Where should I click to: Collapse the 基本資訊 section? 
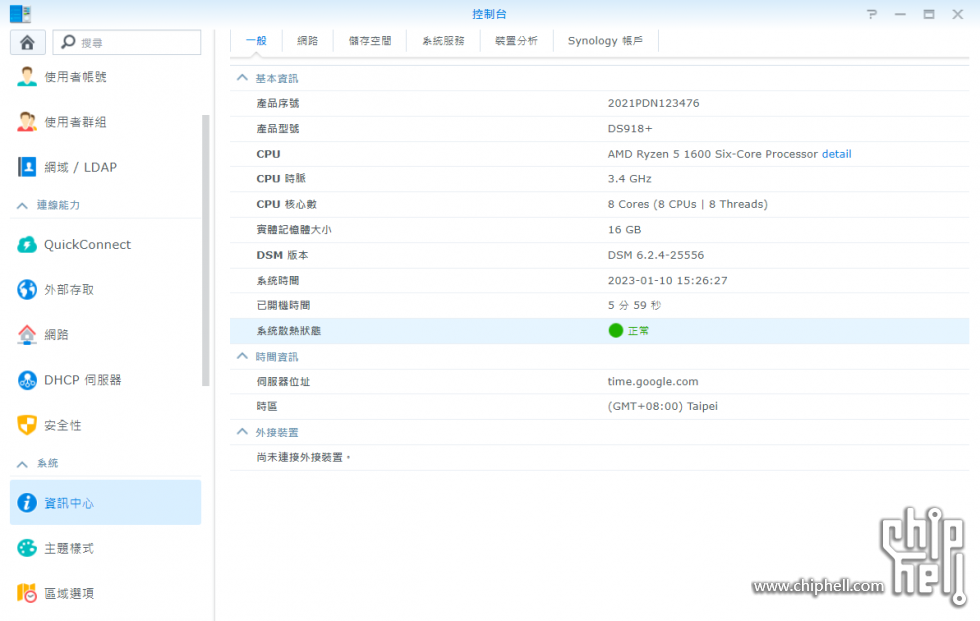[x=242, y=78]
